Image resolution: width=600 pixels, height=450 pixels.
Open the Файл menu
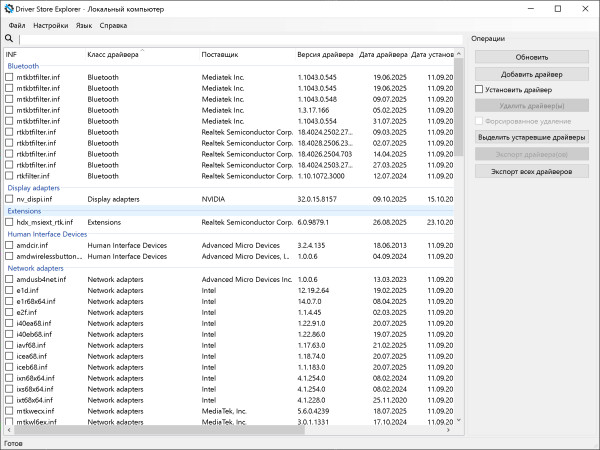(x=15, y=23)
